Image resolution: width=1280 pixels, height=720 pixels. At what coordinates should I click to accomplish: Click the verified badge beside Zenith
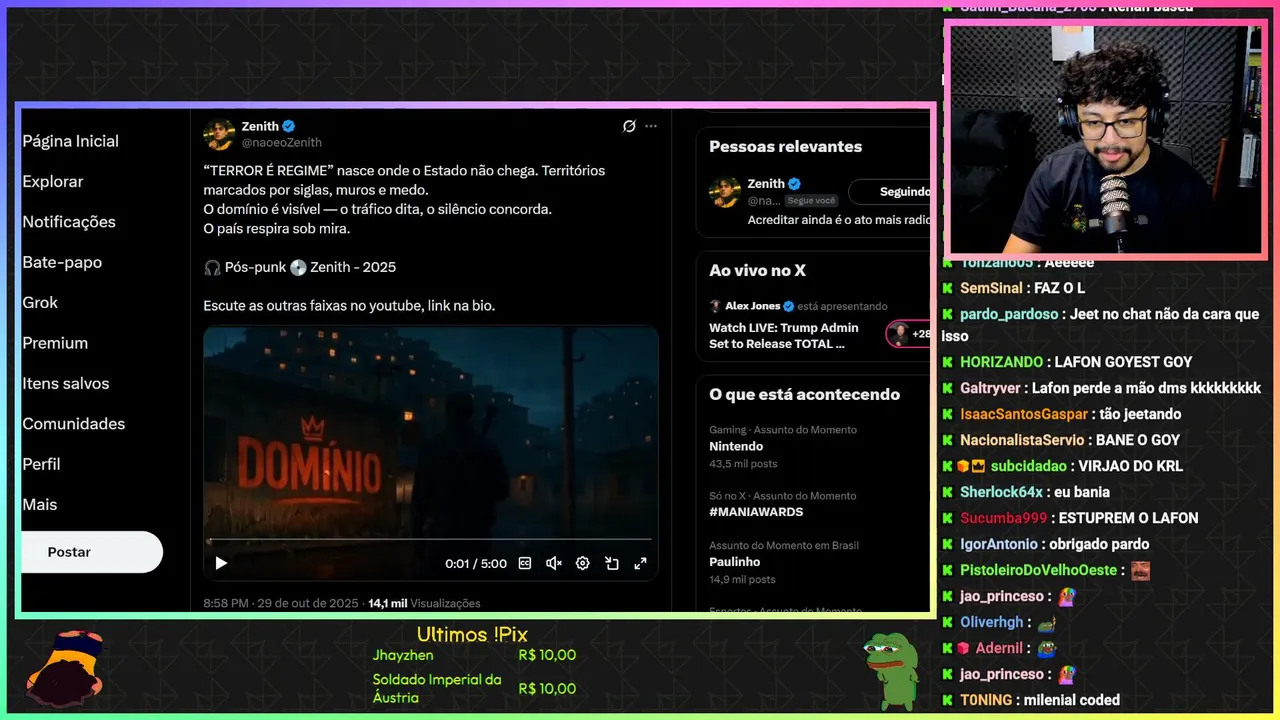point(289,126)
